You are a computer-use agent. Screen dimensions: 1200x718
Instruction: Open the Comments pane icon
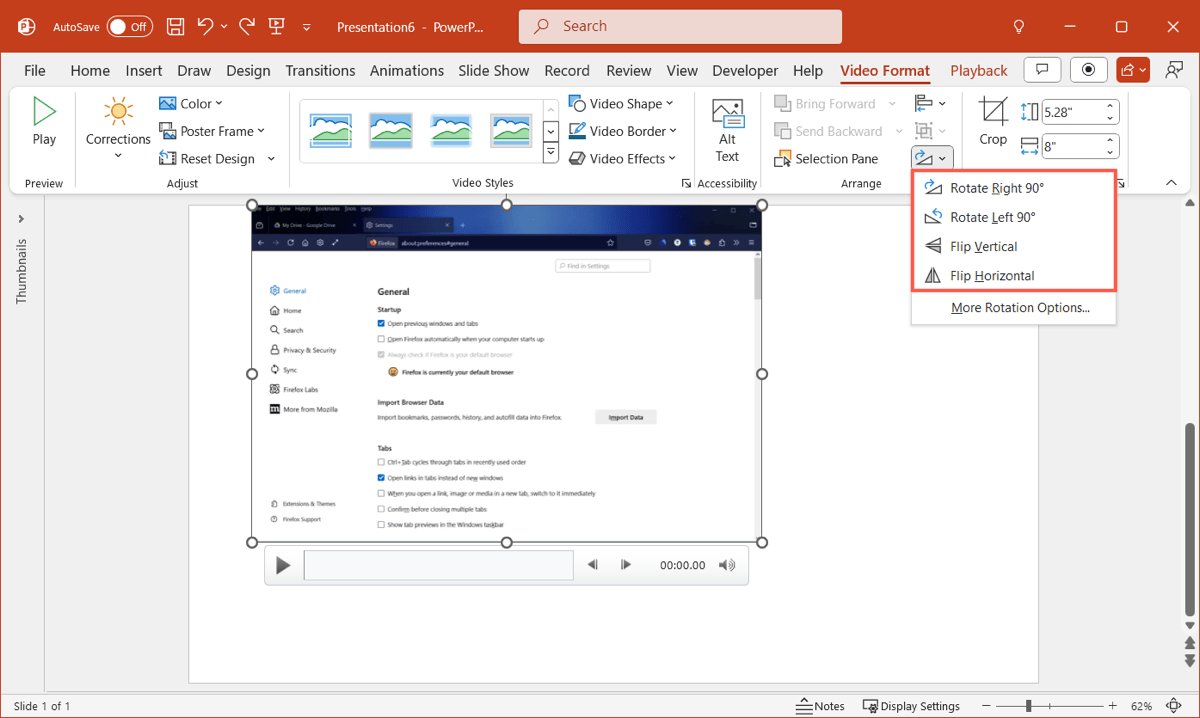[x=1042, y=70]
